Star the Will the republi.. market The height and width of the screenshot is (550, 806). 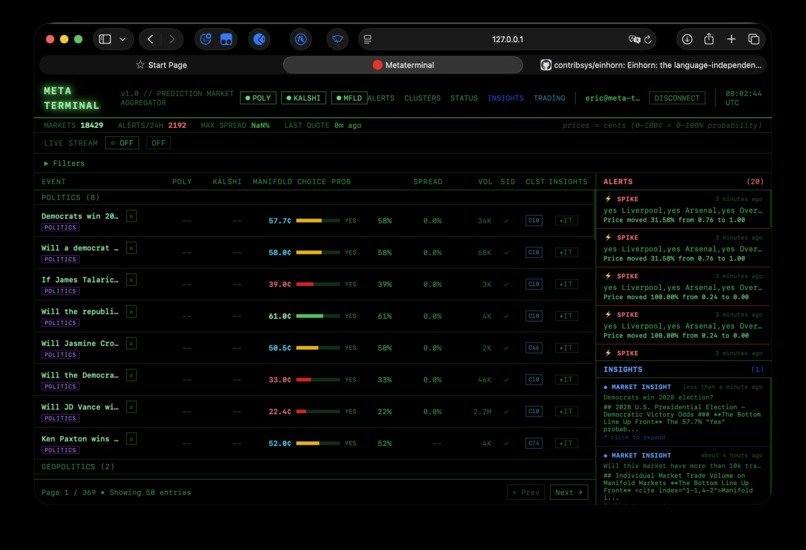[x=132, y=312]
